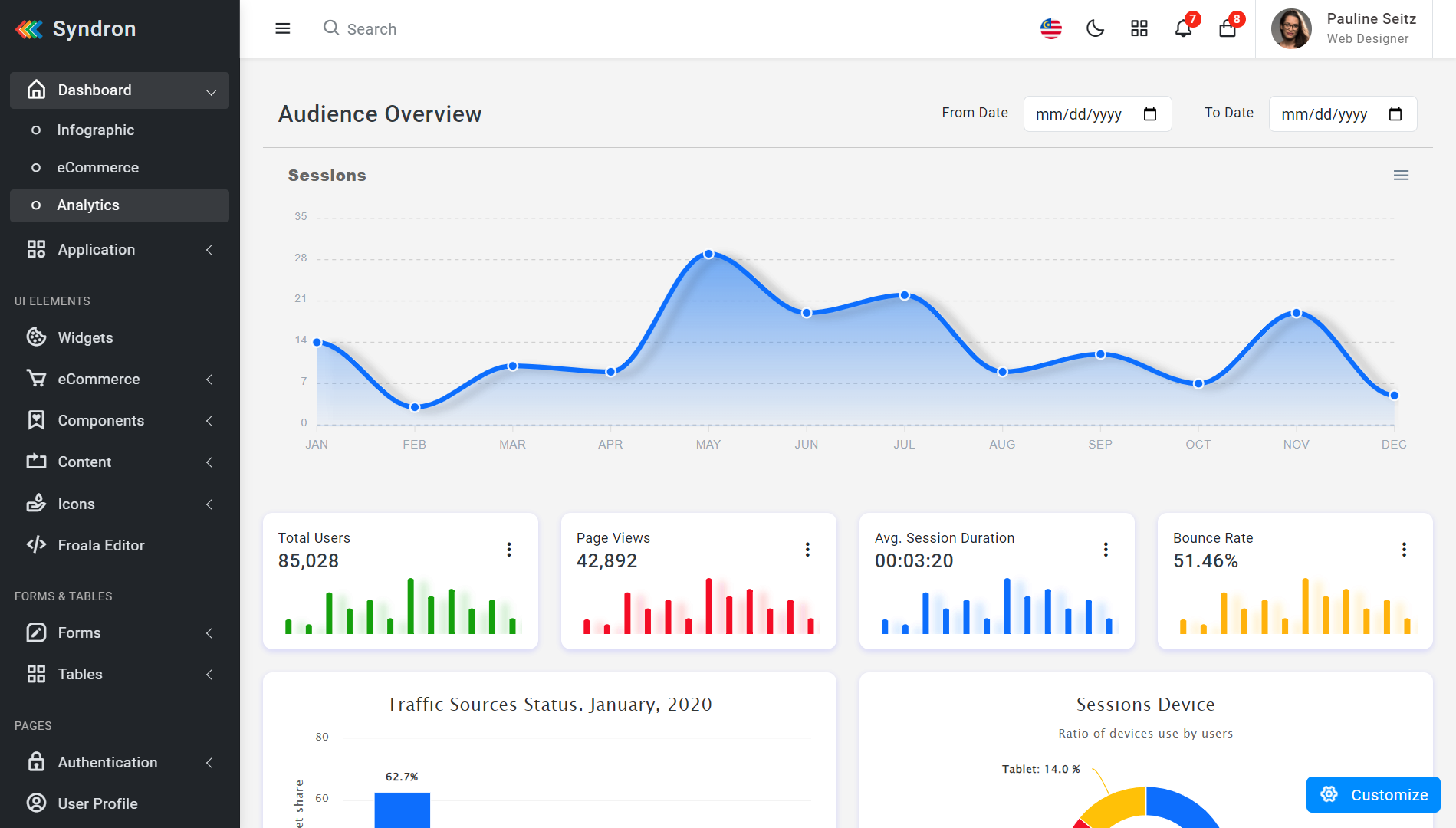This screenshot has width=1456, height=828.
Task: Open options menu on Page Views card
Action: pos(807,549)
